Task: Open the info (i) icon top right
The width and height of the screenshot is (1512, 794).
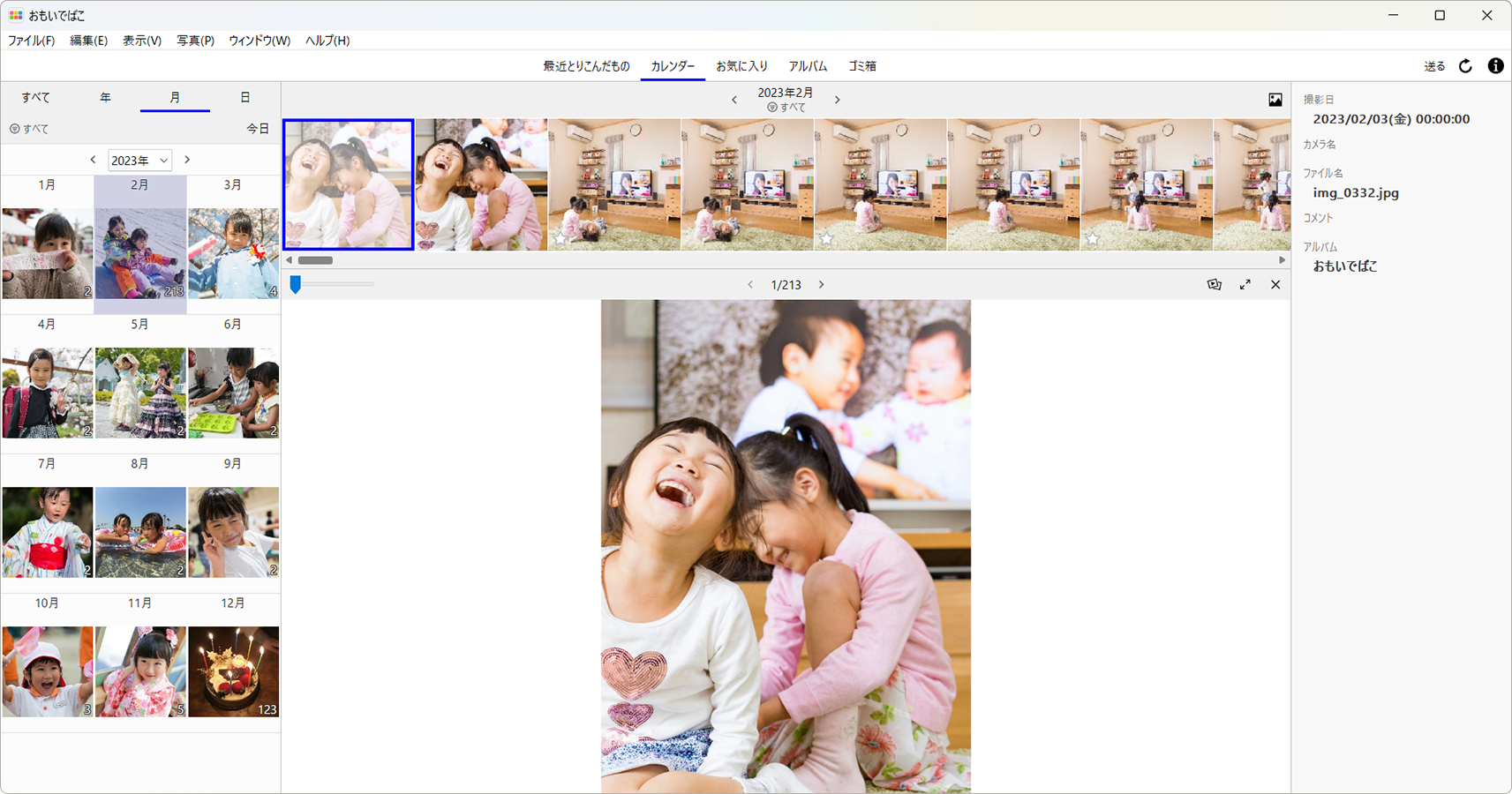Action: [1497, 65]
